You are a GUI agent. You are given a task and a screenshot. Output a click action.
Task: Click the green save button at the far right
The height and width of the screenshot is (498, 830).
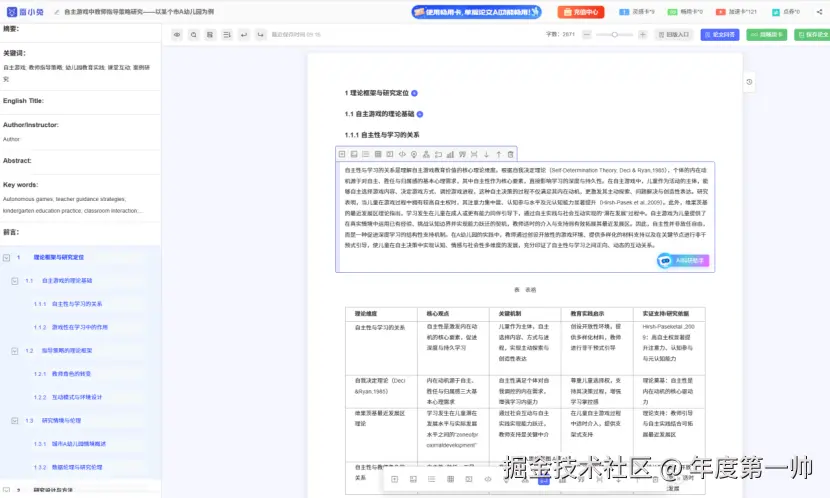point(812,34)
